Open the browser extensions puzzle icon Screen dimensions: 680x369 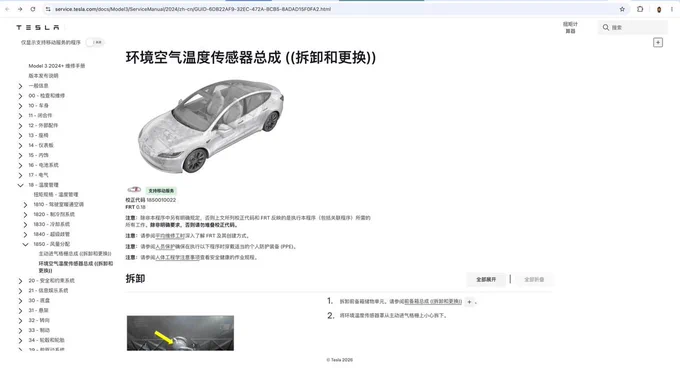[640, 9]
